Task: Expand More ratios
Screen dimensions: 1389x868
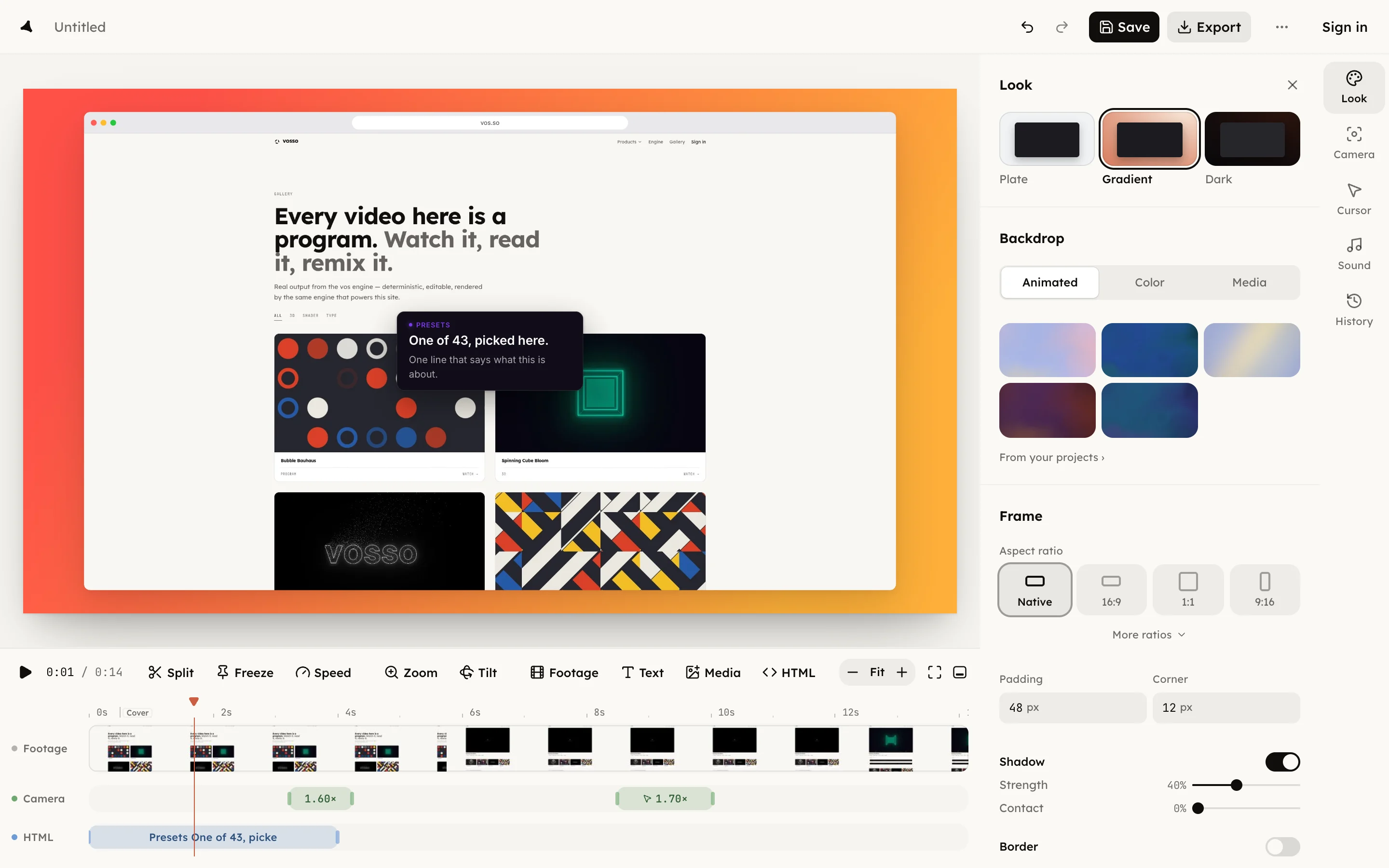Action: pos(1149,634)
